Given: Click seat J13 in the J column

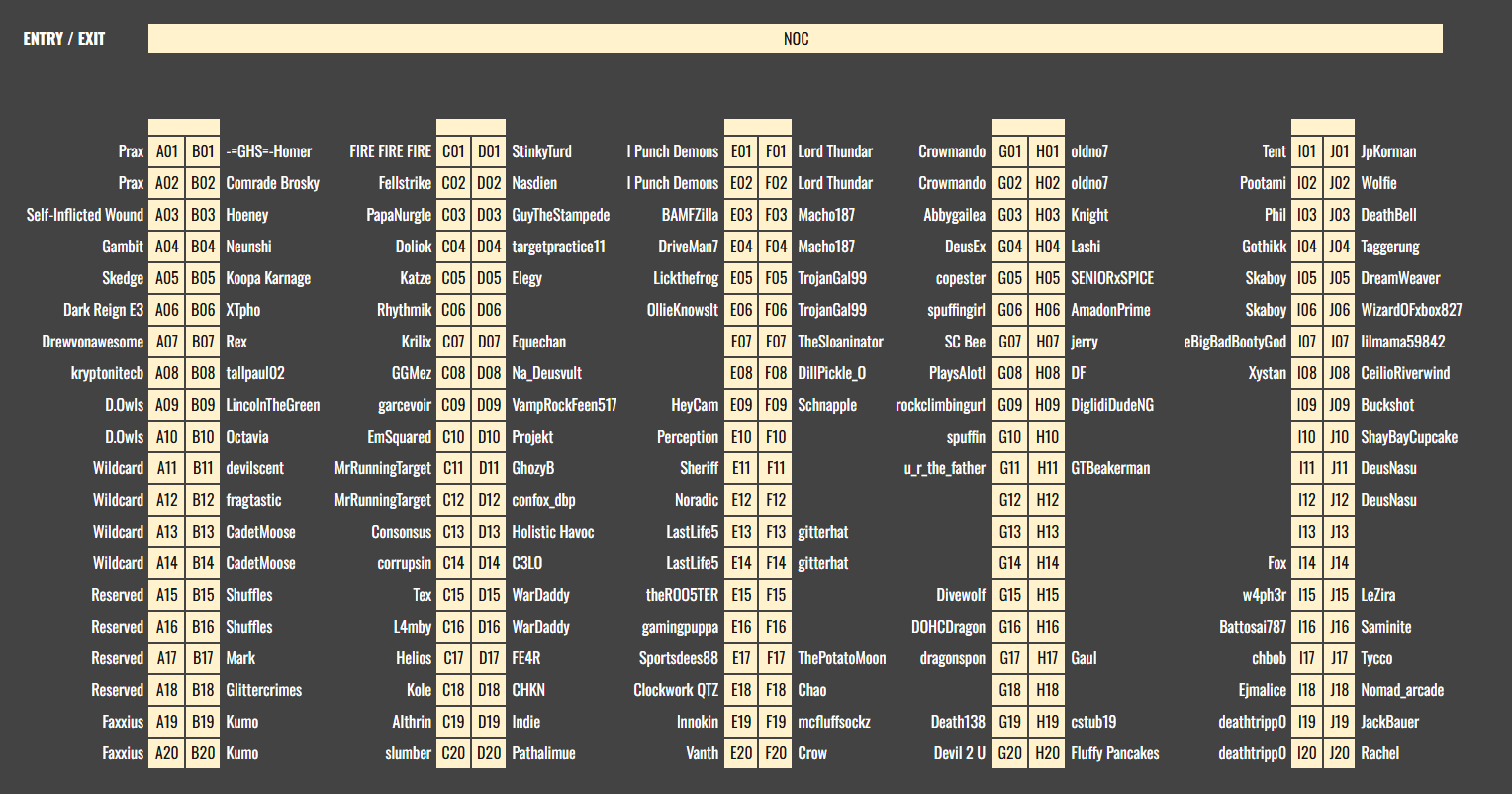Looking at the screenshot, I should 1339,532.
